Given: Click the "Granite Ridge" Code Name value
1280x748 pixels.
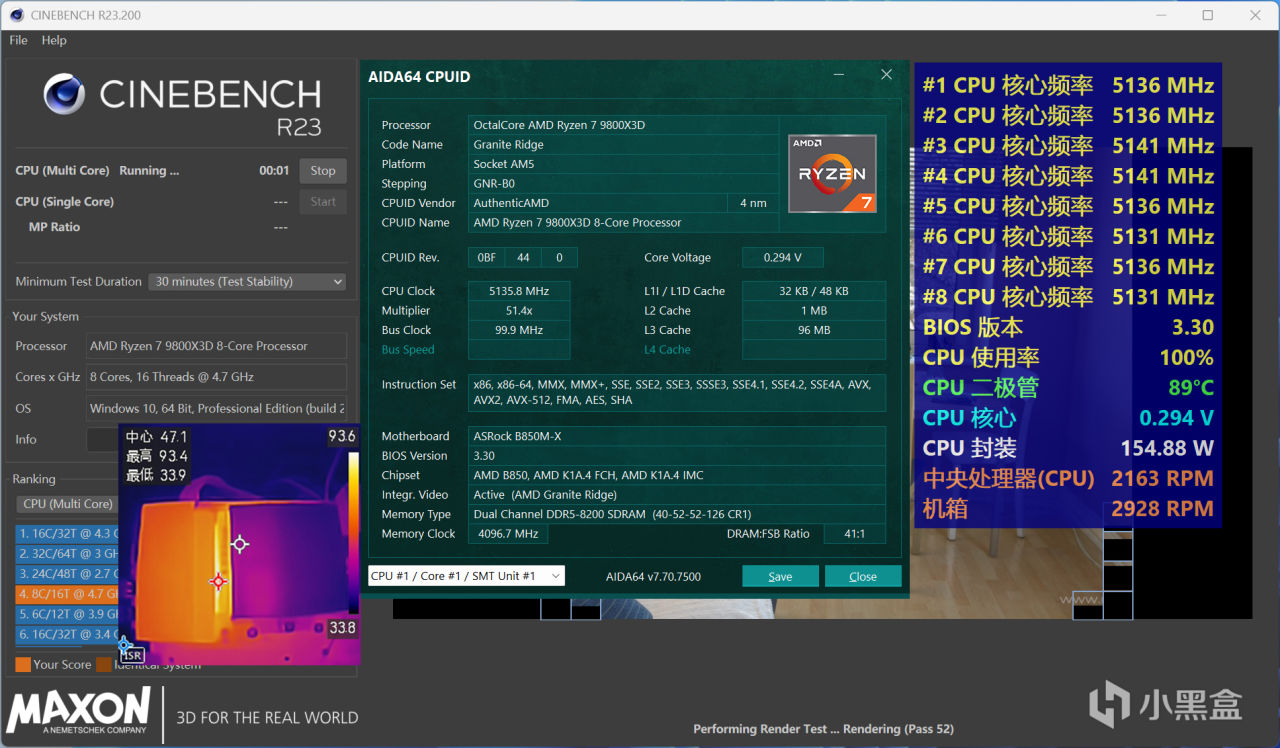Looking at the screenshot, I should click(509, 145).
